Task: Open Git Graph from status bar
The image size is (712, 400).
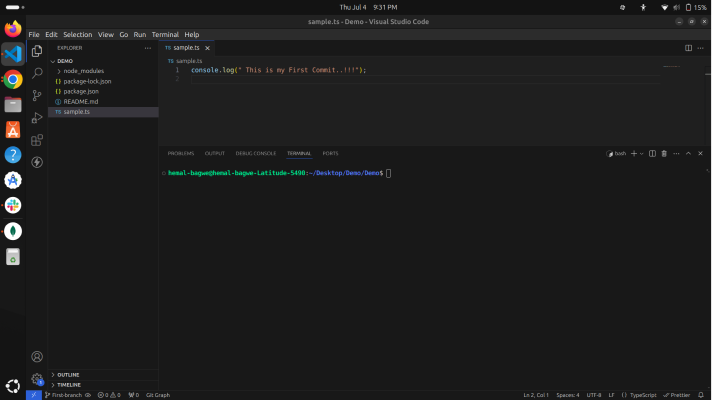Action: tap(158, 395)
